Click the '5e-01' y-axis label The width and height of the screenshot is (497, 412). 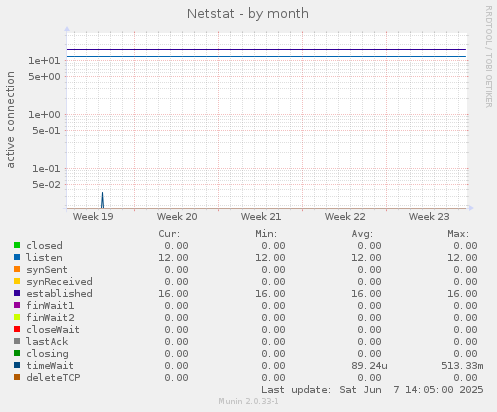46,131
